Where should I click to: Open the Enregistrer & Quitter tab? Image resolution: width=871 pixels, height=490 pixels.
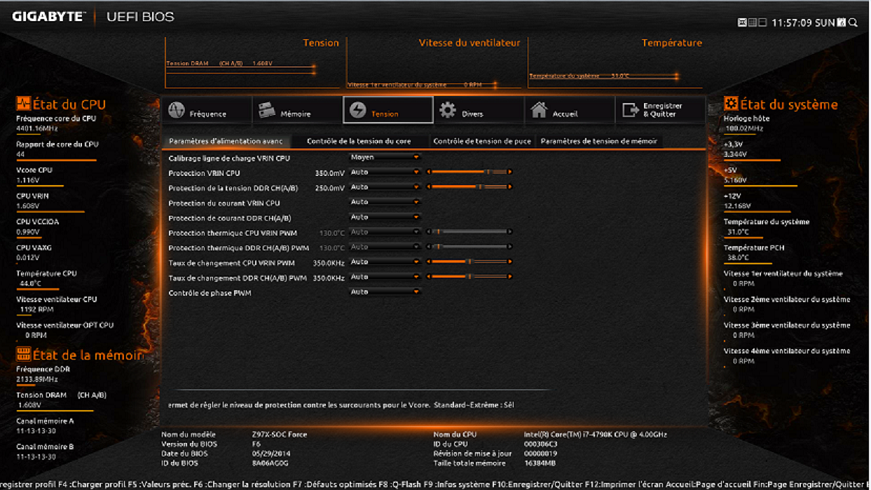(660, 110)
